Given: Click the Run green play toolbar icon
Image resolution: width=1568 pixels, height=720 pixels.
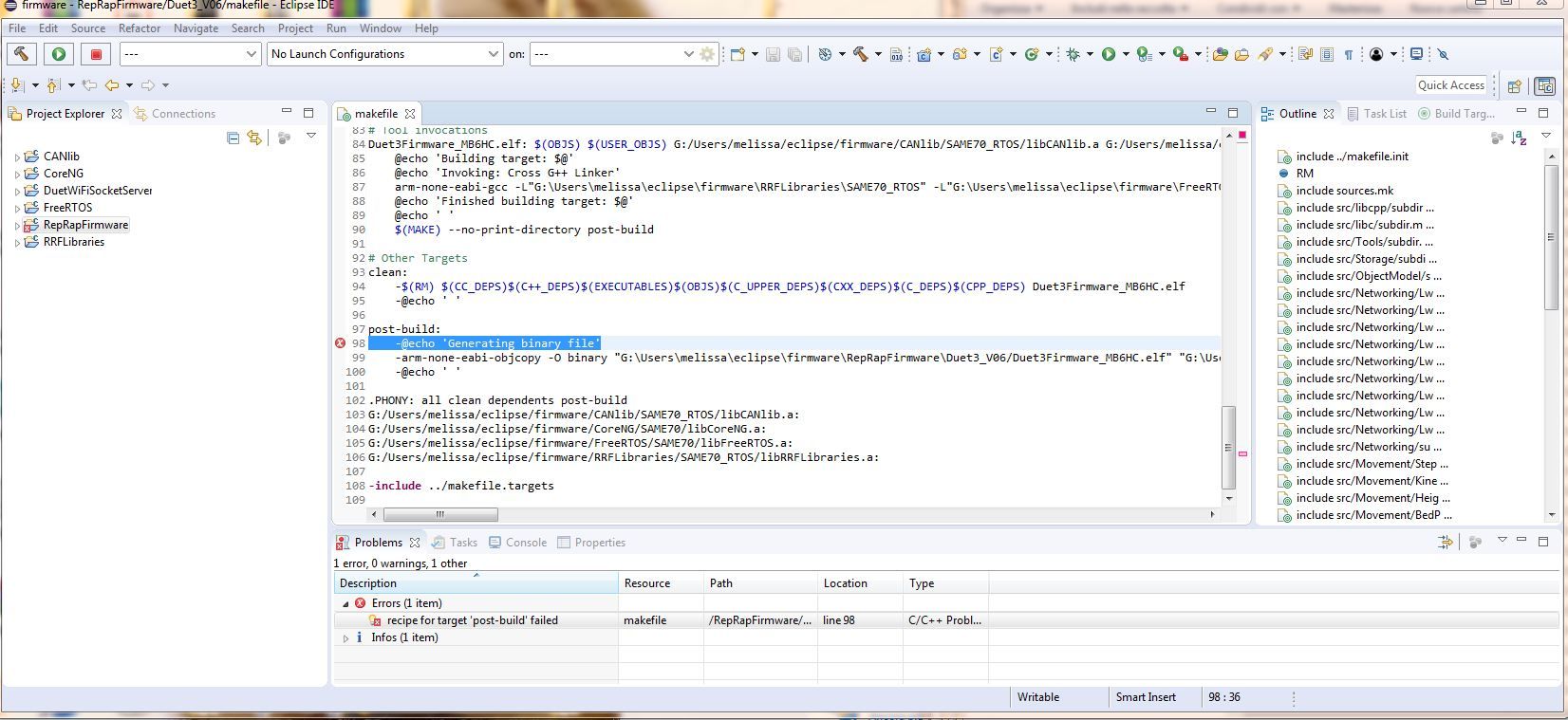Looking at the screenshot, I should pyautogui.click(x=1109, y=54).
